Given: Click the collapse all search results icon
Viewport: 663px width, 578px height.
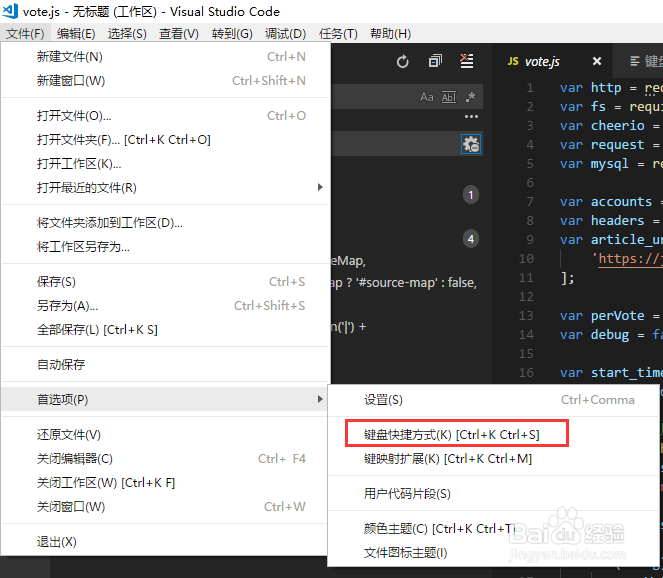Looking at the screenshot, I should click(435, 62).
